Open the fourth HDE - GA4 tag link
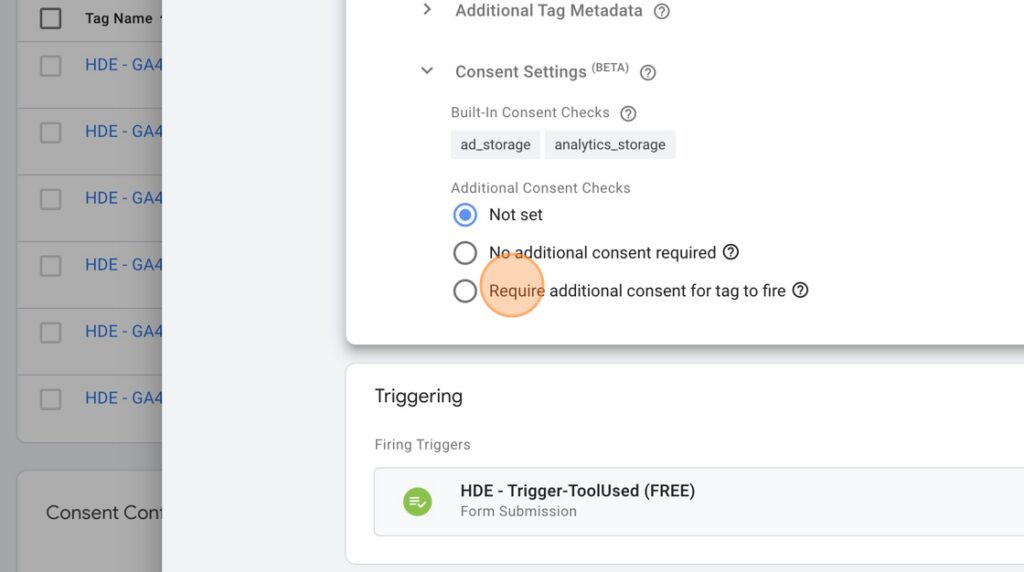The height and width of the screenshot is (572, 1024). pyautogui.click(x=123, y=264)
